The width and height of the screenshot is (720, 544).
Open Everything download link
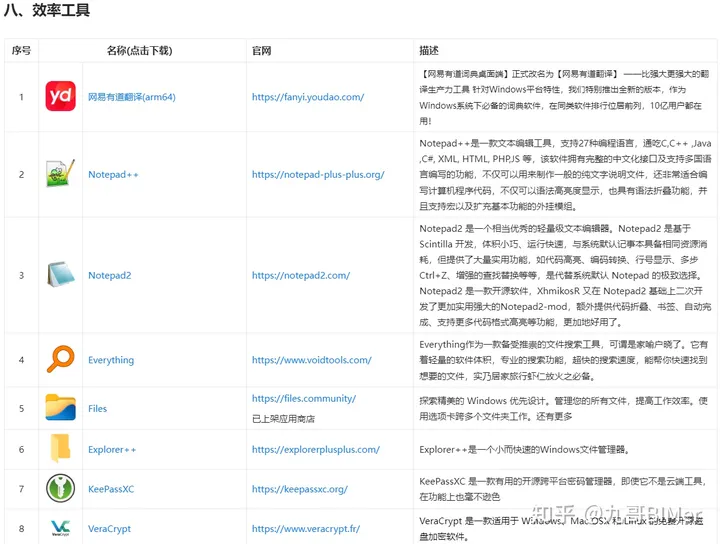tap(111, 360)
